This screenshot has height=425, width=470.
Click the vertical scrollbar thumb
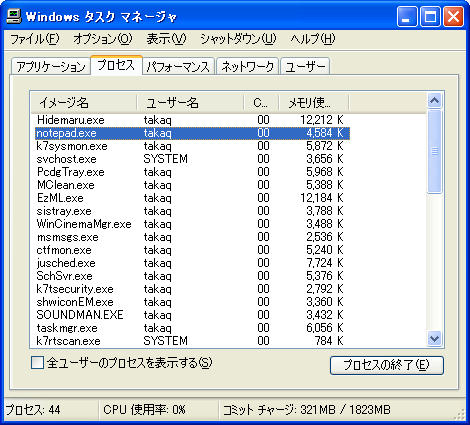tap(434, 152)
